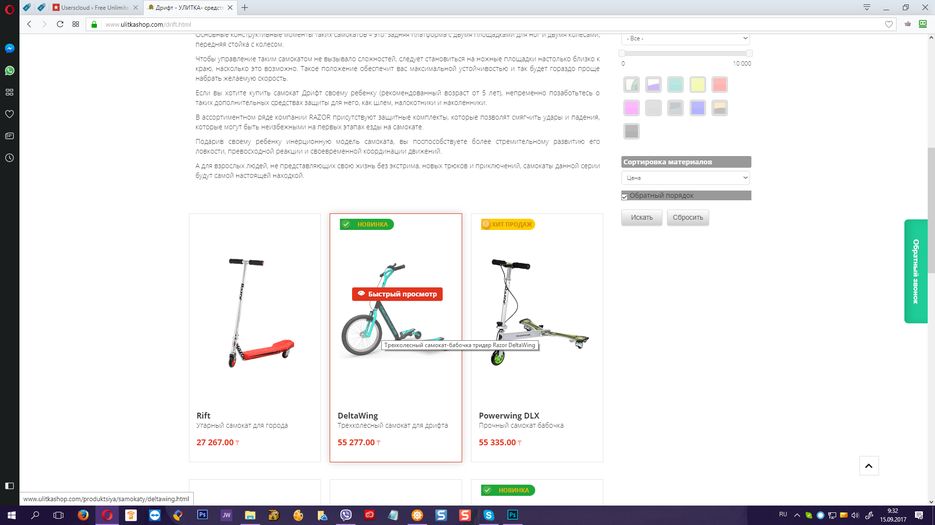Viewport: 935px width, 525px height.
Task: Select the yellow color swatch
Action: click(x=697, y=85)
